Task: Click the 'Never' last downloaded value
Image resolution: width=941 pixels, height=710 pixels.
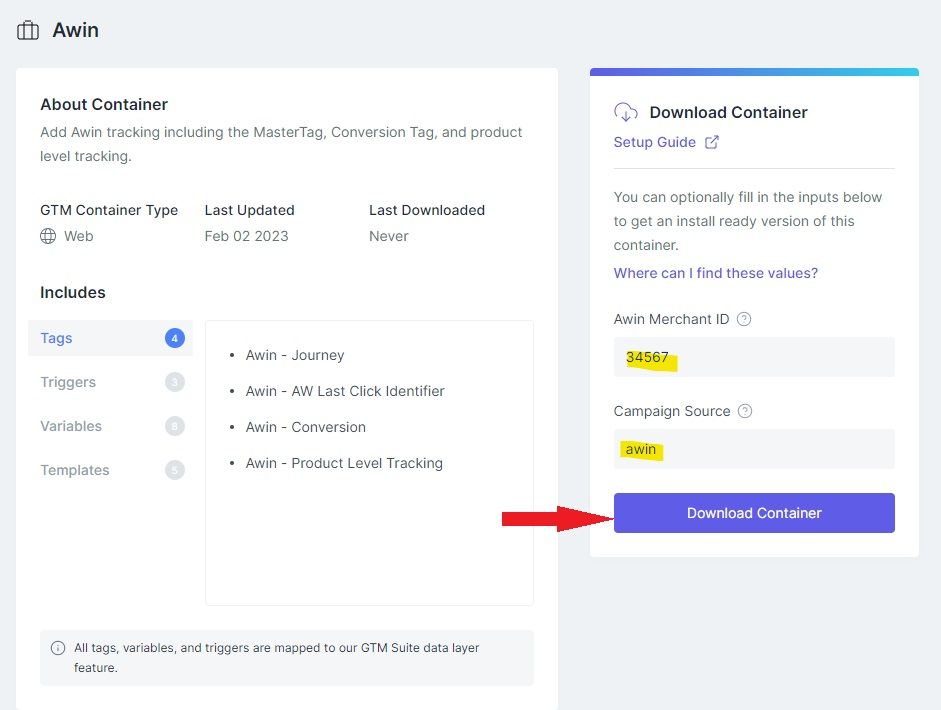Action: (x=389, y=236)
